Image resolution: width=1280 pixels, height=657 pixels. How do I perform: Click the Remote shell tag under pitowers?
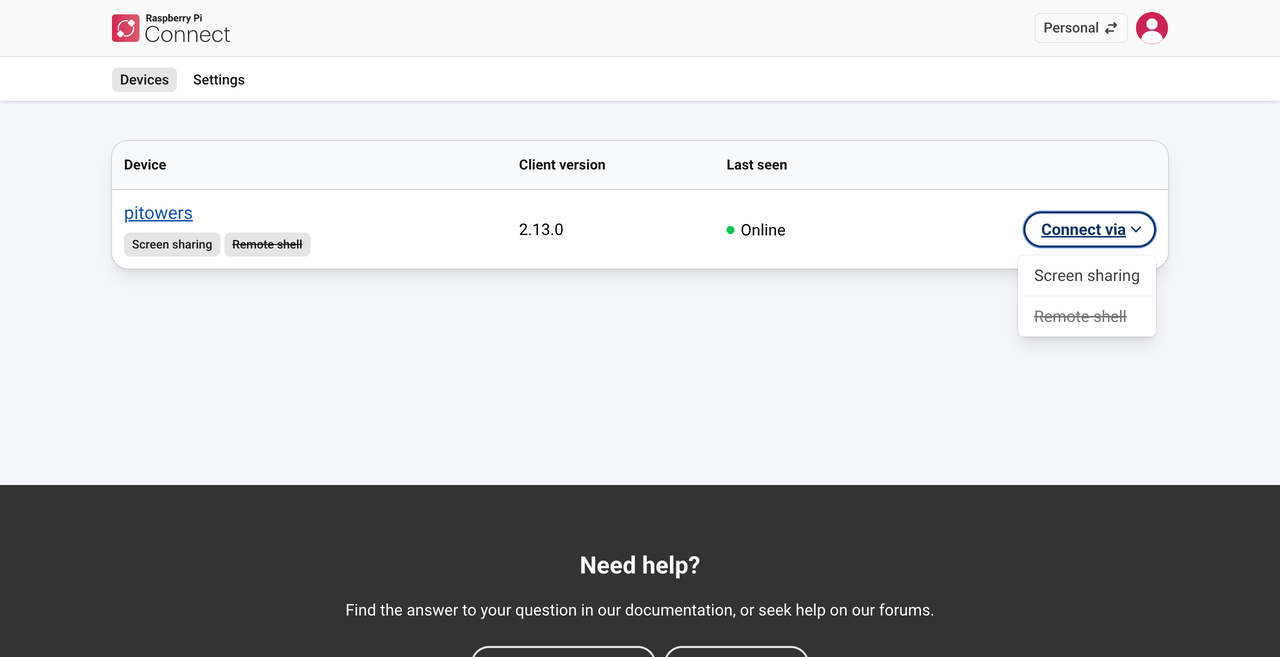click(x=267, y=244)
